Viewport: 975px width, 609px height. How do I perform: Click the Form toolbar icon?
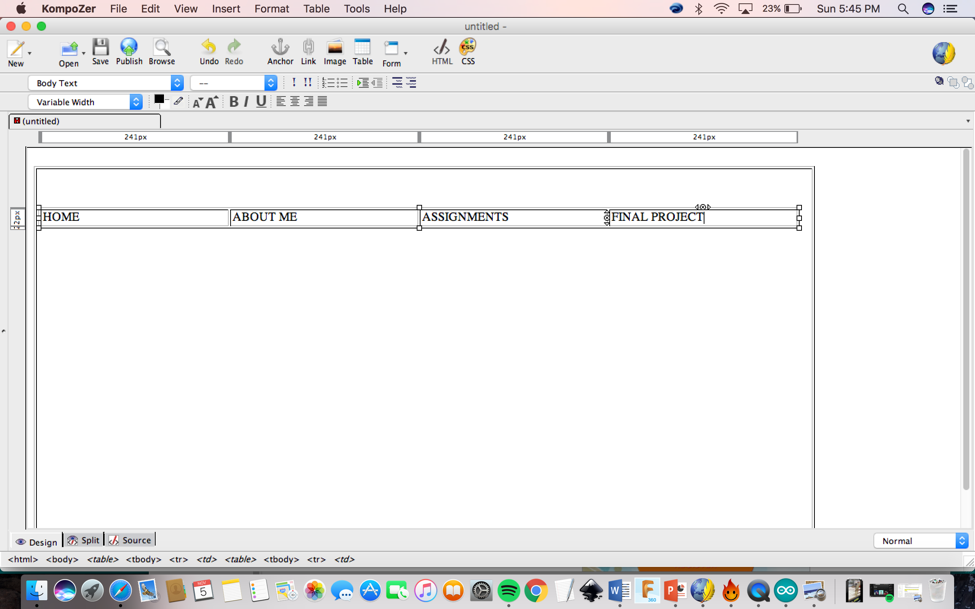point(391,49)
